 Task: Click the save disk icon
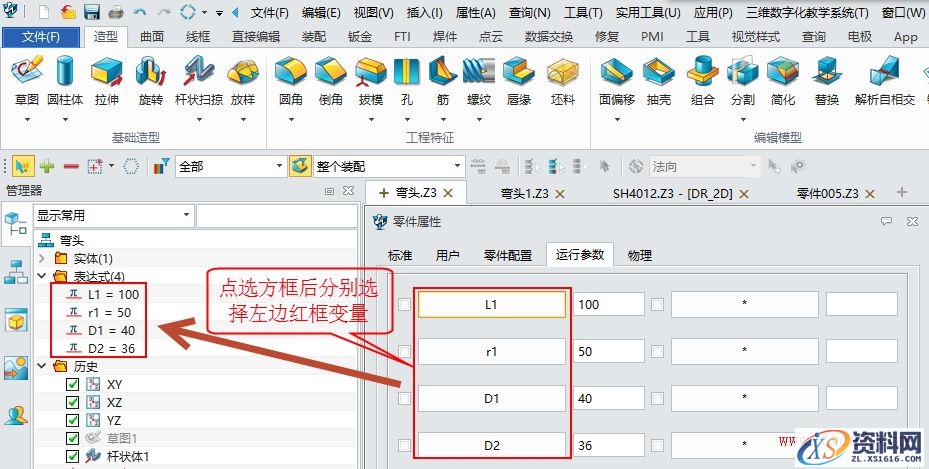pos(91,11)
